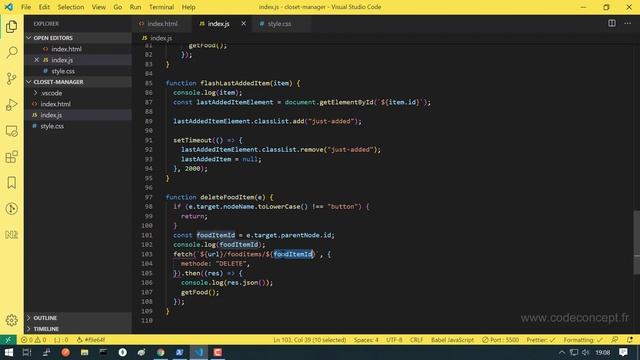
Task: Open the Go menu
Action: (x=118, y=7)
